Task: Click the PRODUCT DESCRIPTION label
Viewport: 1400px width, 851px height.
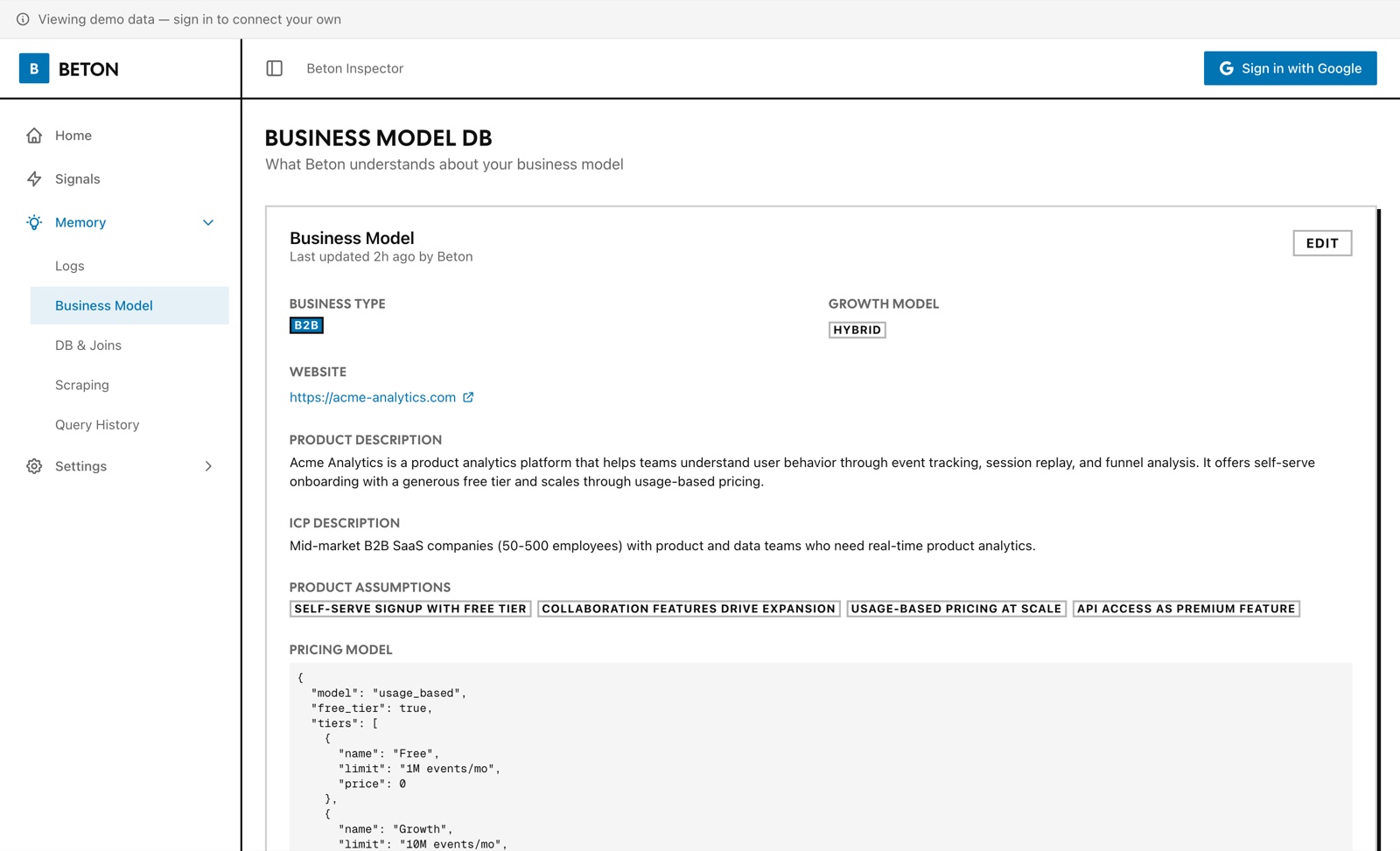Action: coord(366,440)
